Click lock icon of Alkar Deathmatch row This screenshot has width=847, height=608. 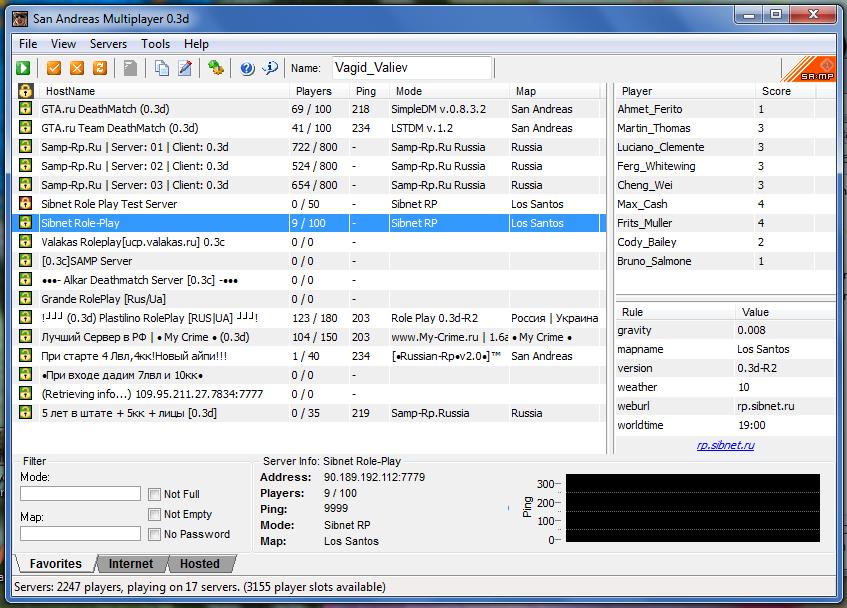(x=25, y=280)
